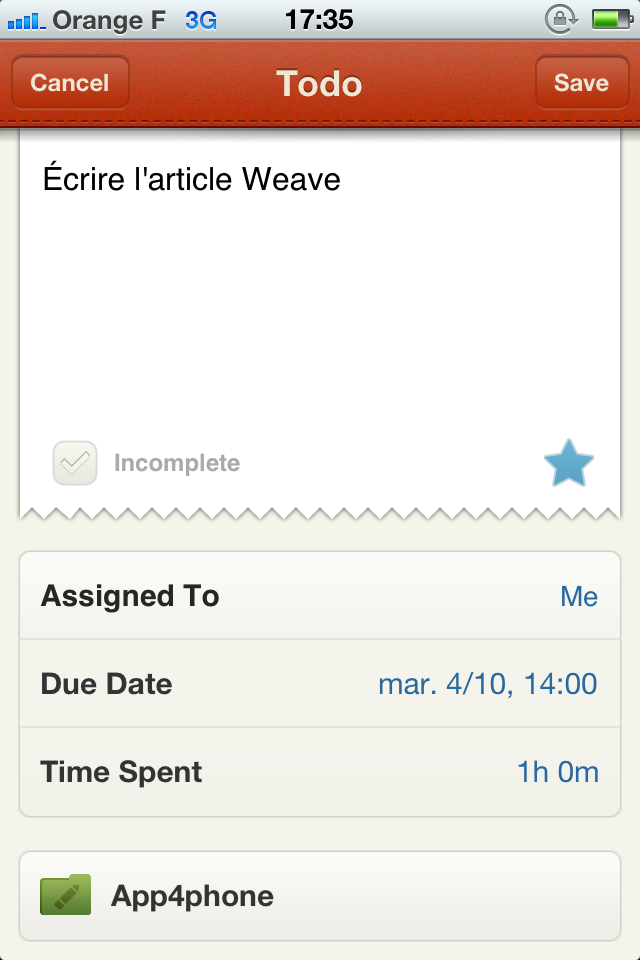640x960 pixels.
Task: Open the Due Date row
Action: [x=320, y=684]
